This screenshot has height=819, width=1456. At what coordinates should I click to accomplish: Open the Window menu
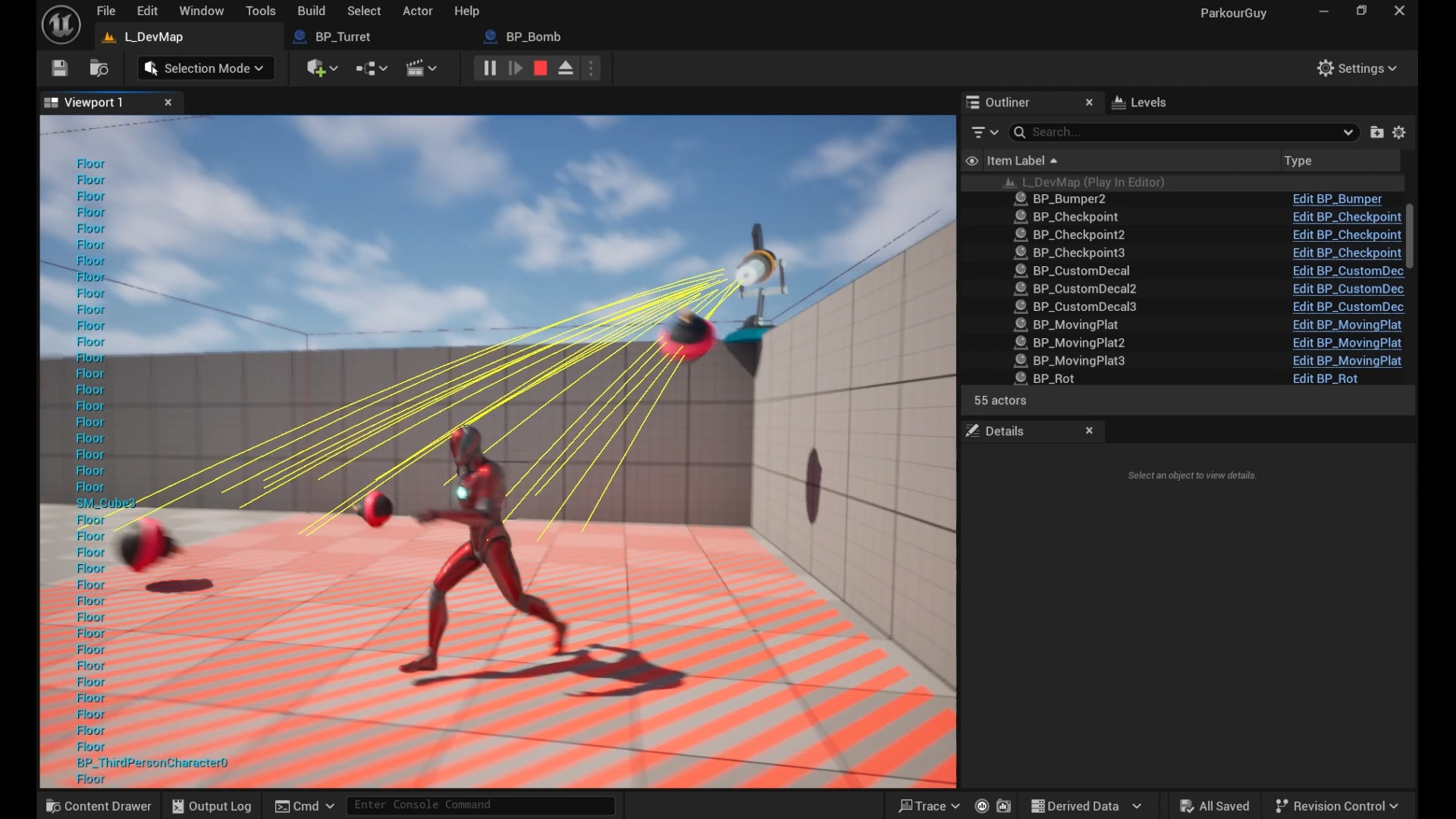(x=201, y=11)
